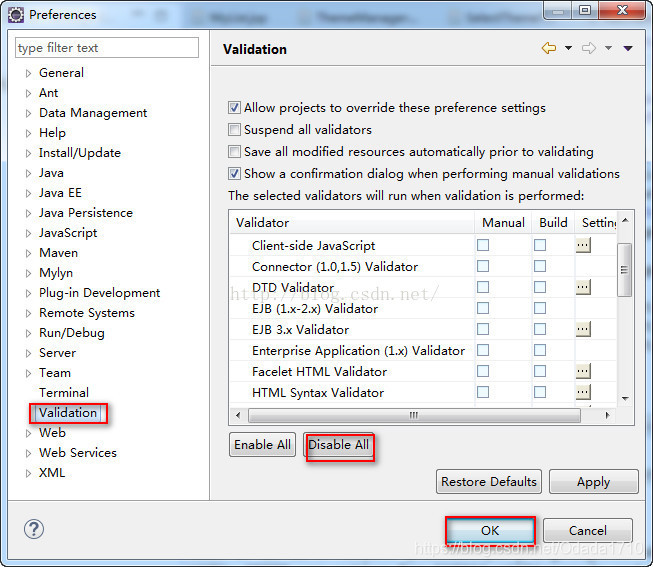Toggle Show a confirmation dialog checkbox
Screen dimensions: 653x567
pyautogui.click(x=234, y=173)
